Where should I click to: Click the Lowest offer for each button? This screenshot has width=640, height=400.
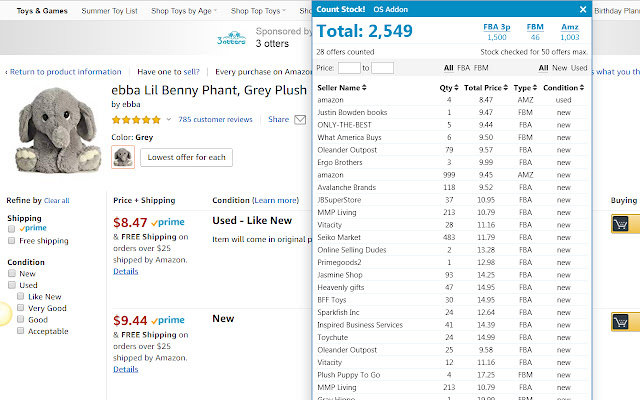coord(187,157)
